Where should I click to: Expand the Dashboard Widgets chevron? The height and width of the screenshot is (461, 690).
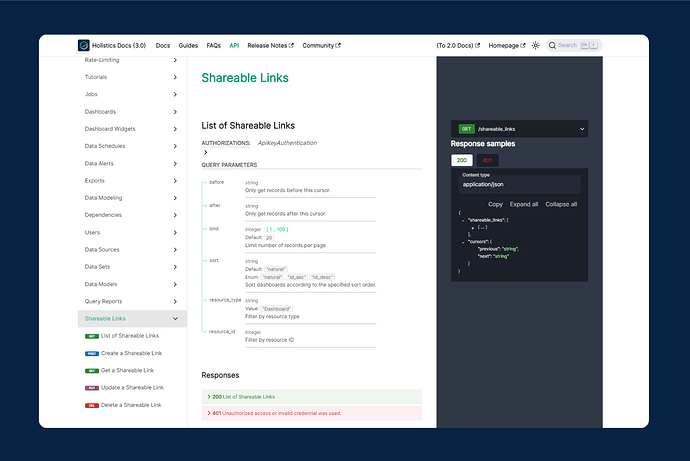(175, 129)
